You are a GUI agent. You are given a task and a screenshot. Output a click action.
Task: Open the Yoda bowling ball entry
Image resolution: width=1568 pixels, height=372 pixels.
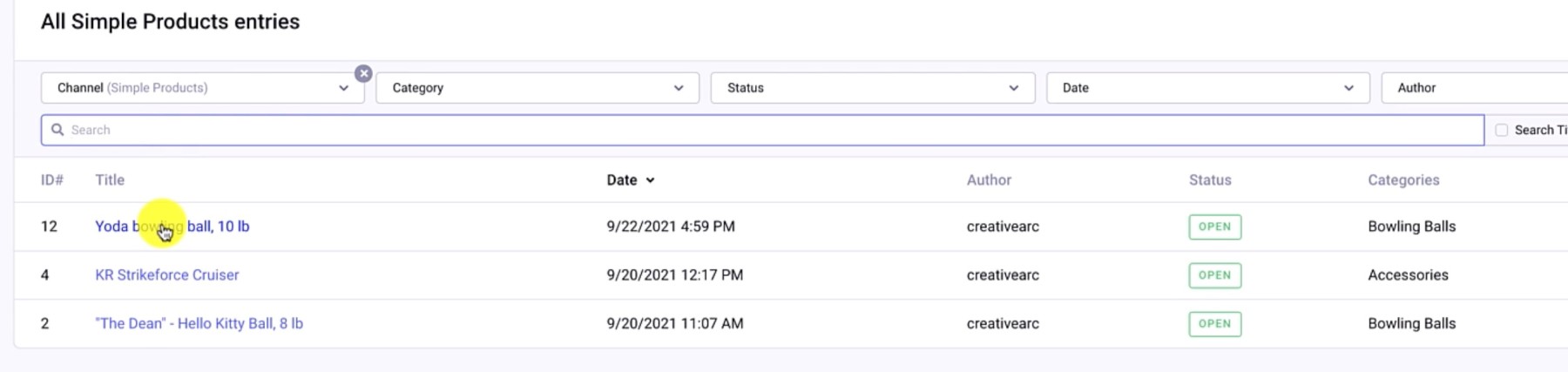click(x=217, y=227)
